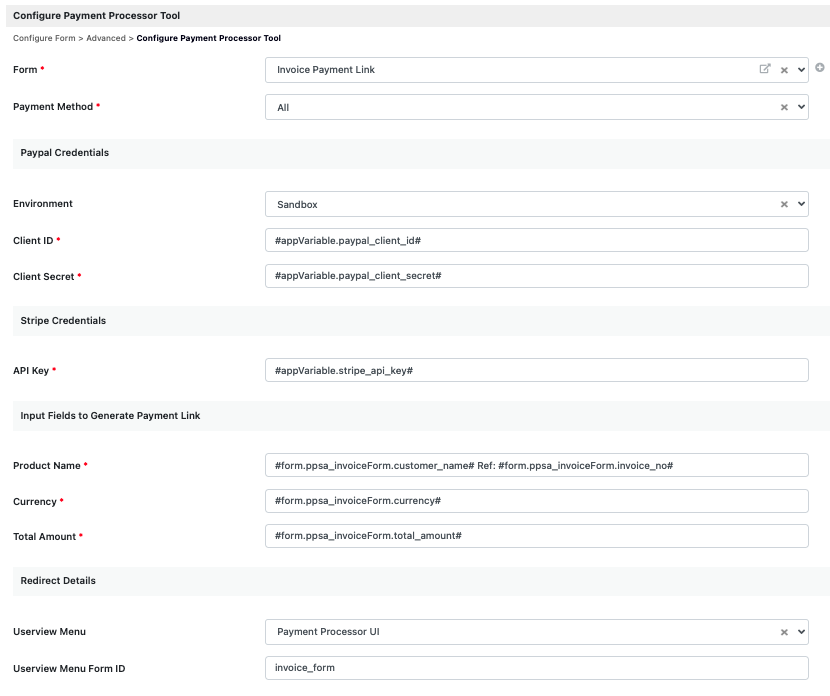Click the Product Name input field
Image resolution: width=830 pixels, height=696 pixels.
(x=536, y=465)
